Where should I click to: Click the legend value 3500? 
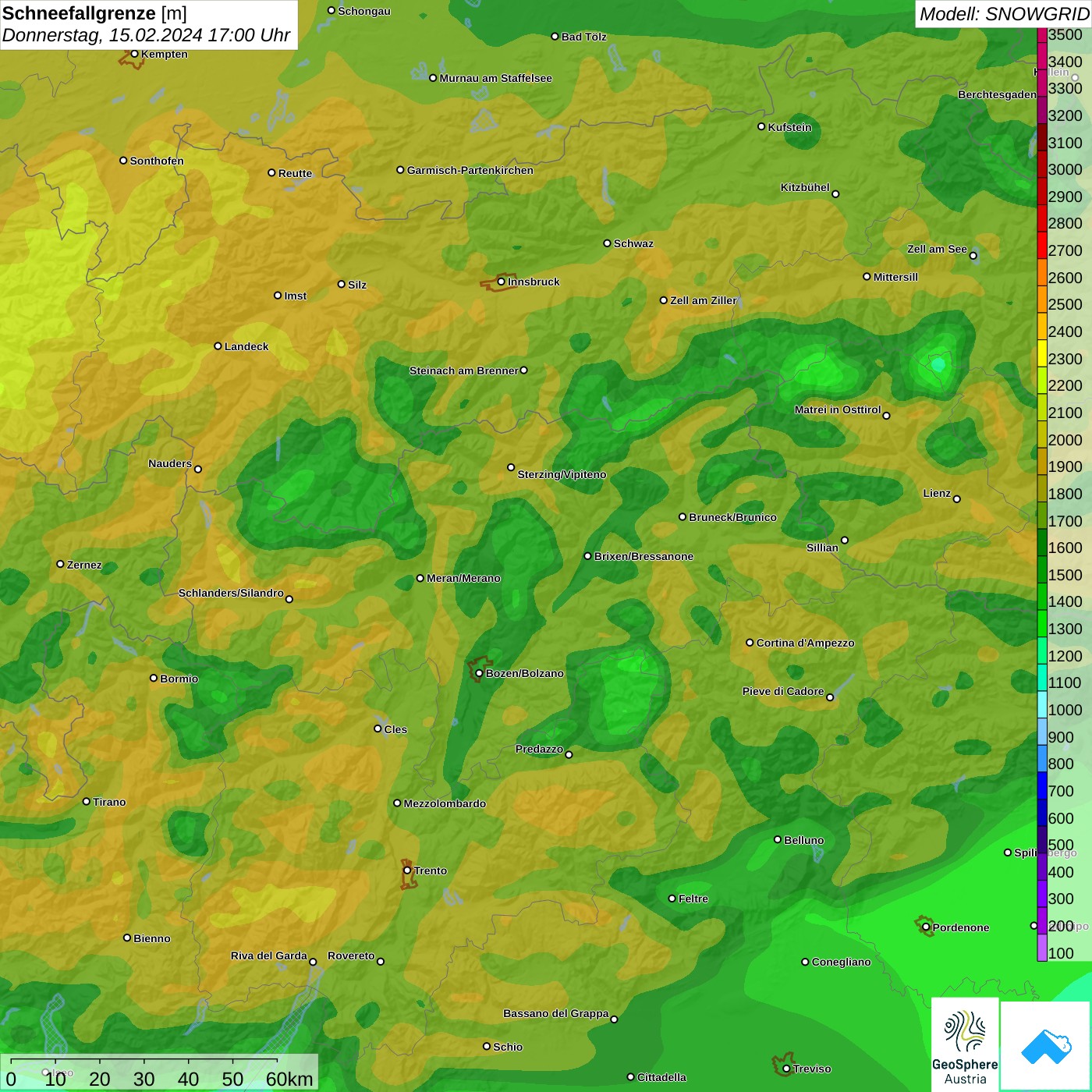tap(1065, 34)
